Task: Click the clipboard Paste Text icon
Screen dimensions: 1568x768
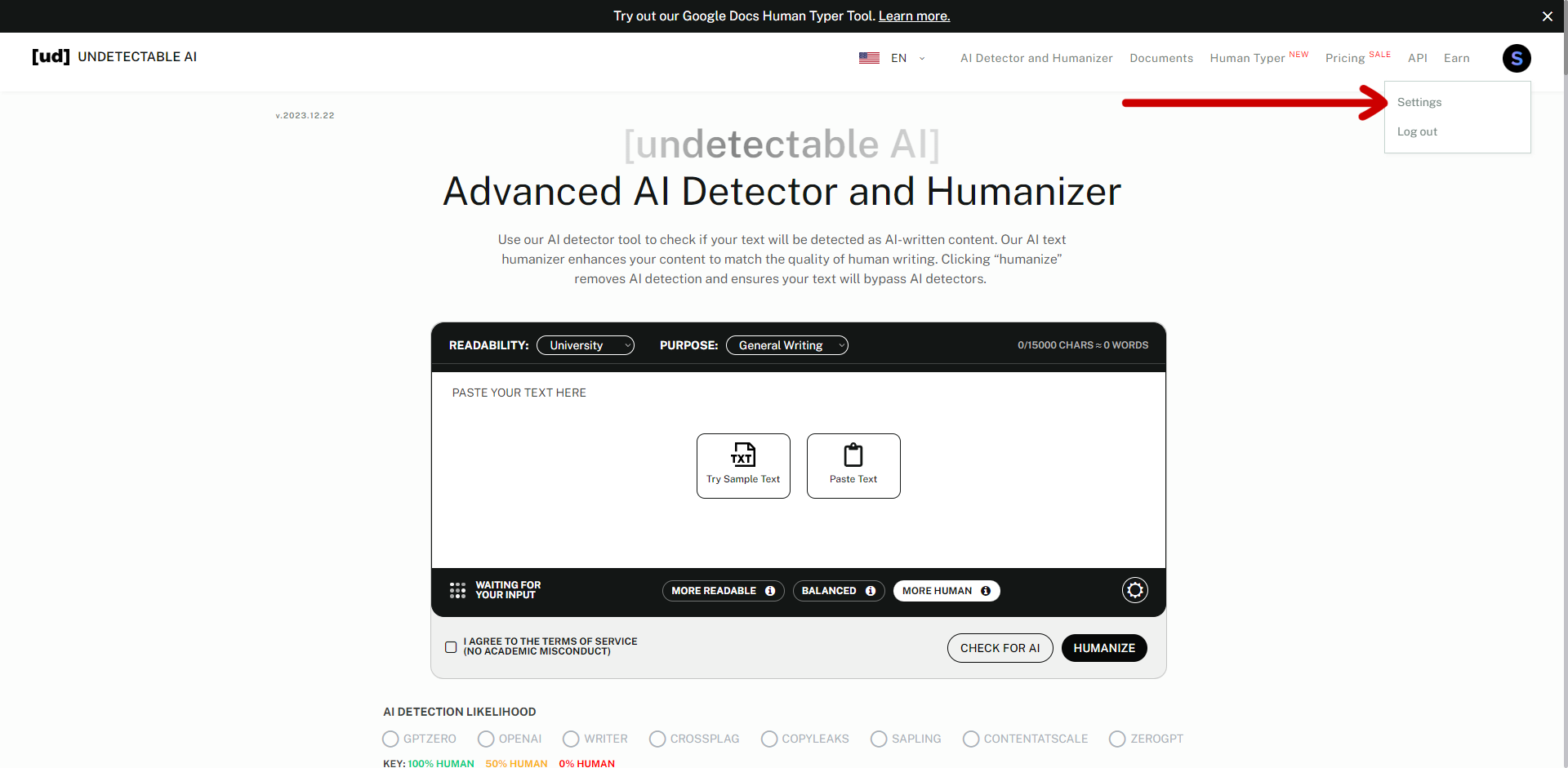Action: 853,455
